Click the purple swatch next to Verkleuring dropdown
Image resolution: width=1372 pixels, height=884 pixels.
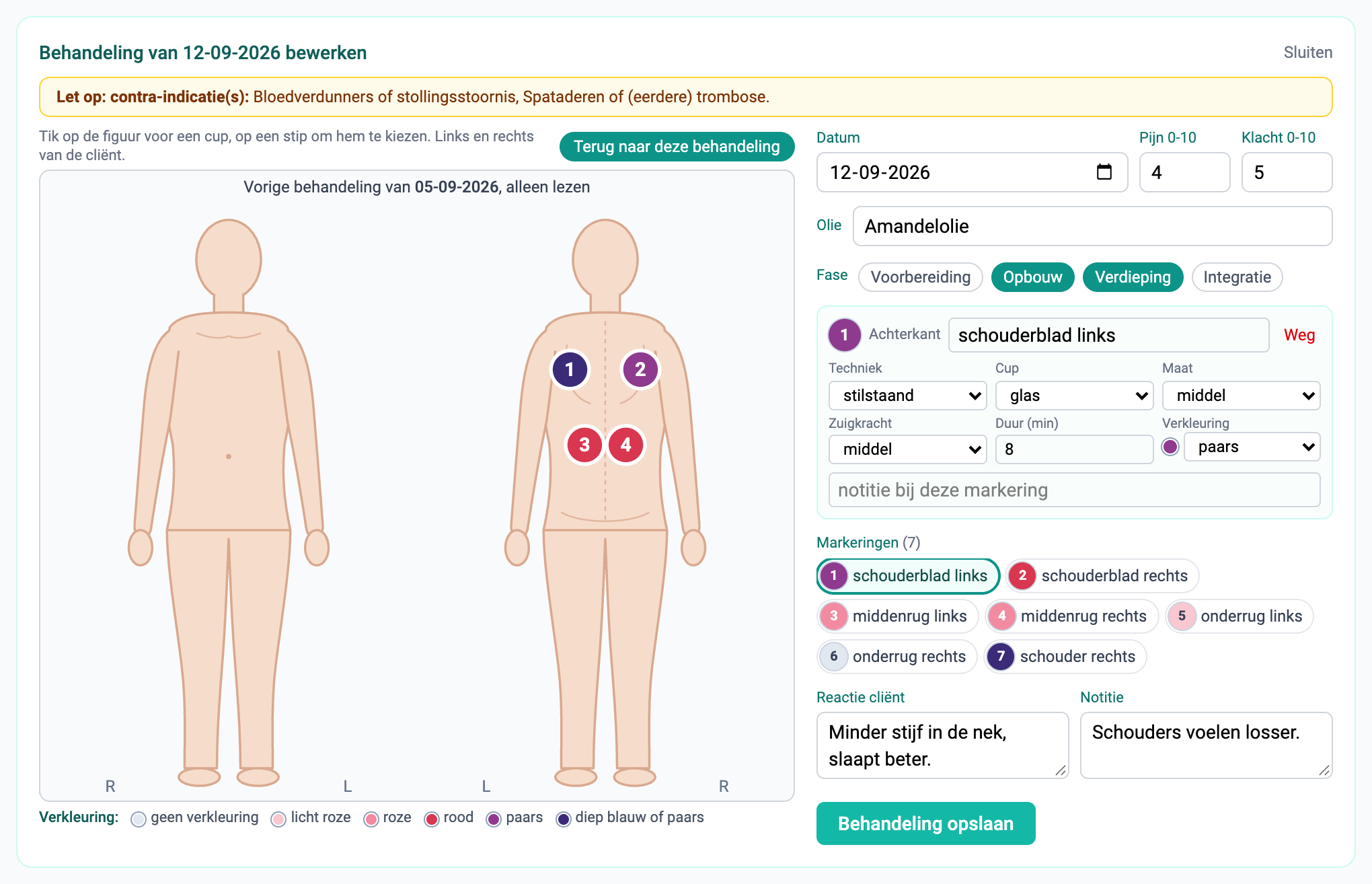tap(1170, 447)
